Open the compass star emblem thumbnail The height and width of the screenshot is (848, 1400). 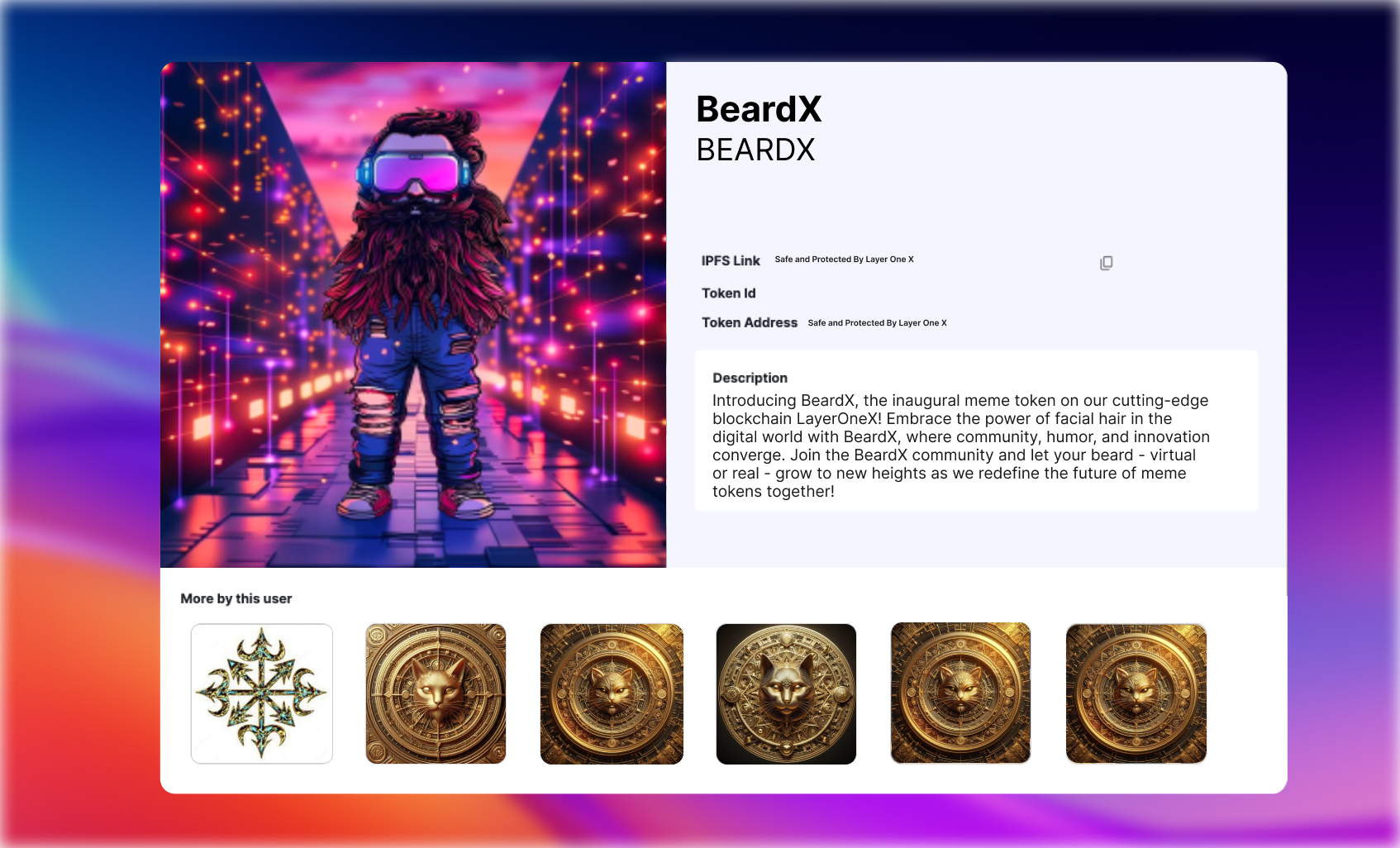262,693
